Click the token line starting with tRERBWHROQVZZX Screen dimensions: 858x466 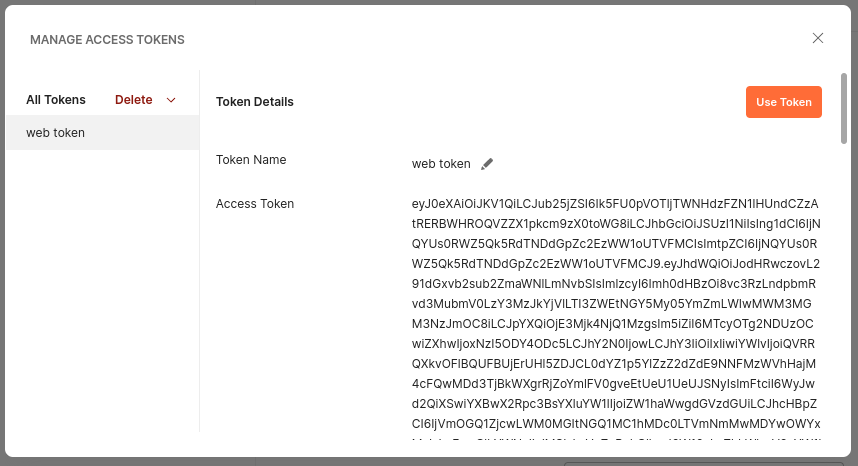616,224
